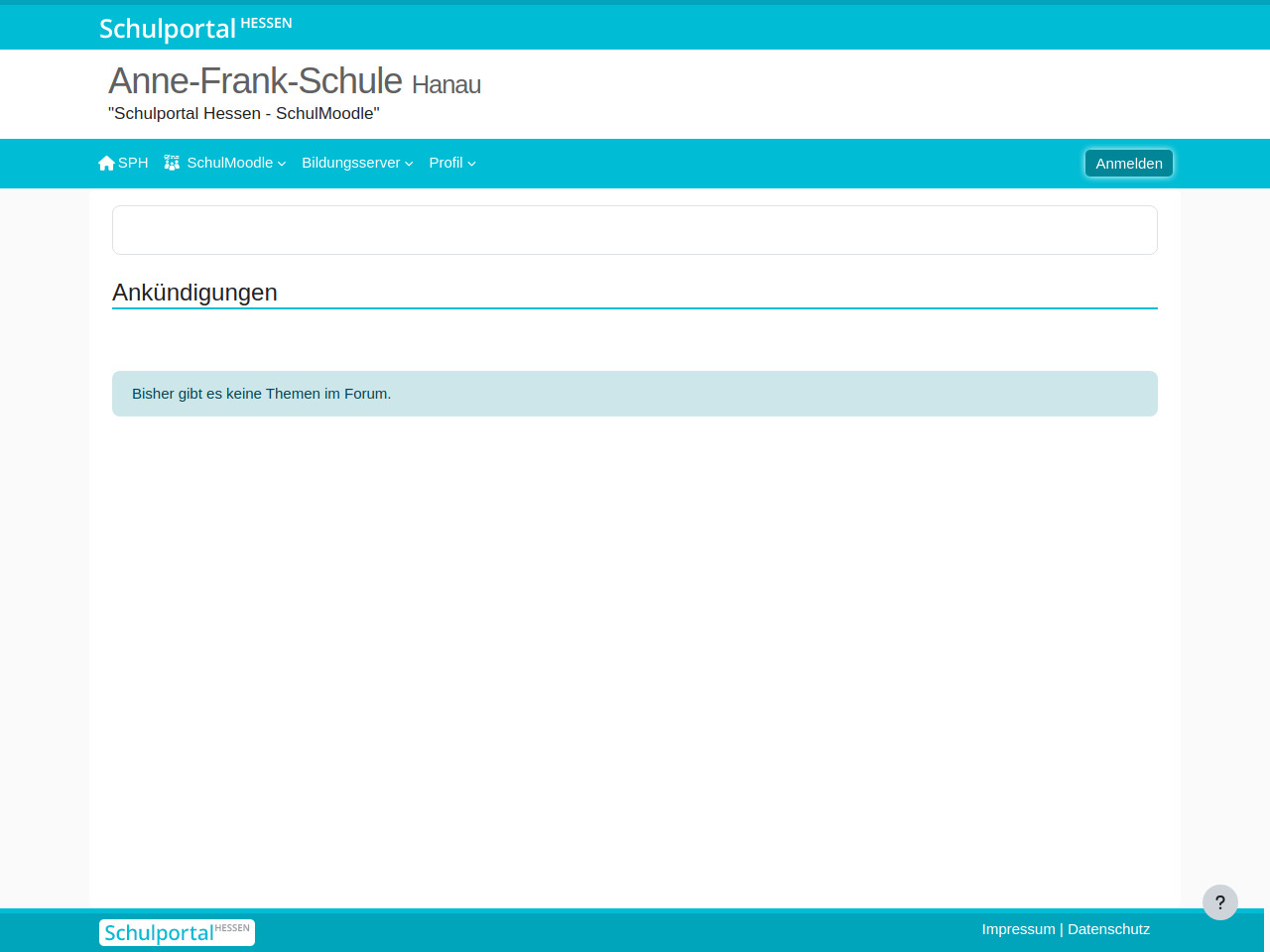Click the Schulportal Hessen footer logo
The width and height of the screenshot is (1270, 952).
[x=177, y=932]
